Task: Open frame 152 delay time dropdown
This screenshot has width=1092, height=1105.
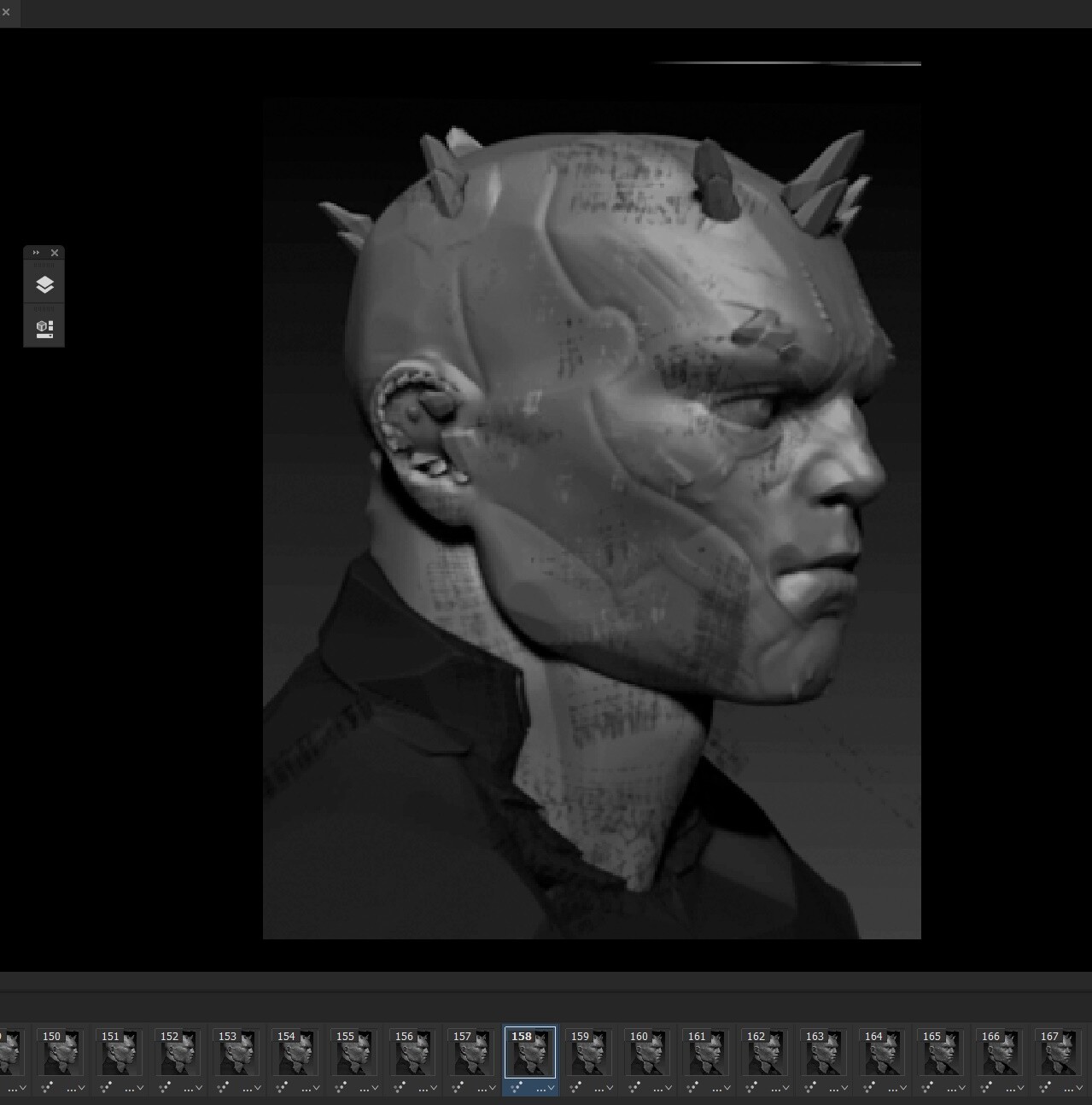Action: coord(193,1088)
